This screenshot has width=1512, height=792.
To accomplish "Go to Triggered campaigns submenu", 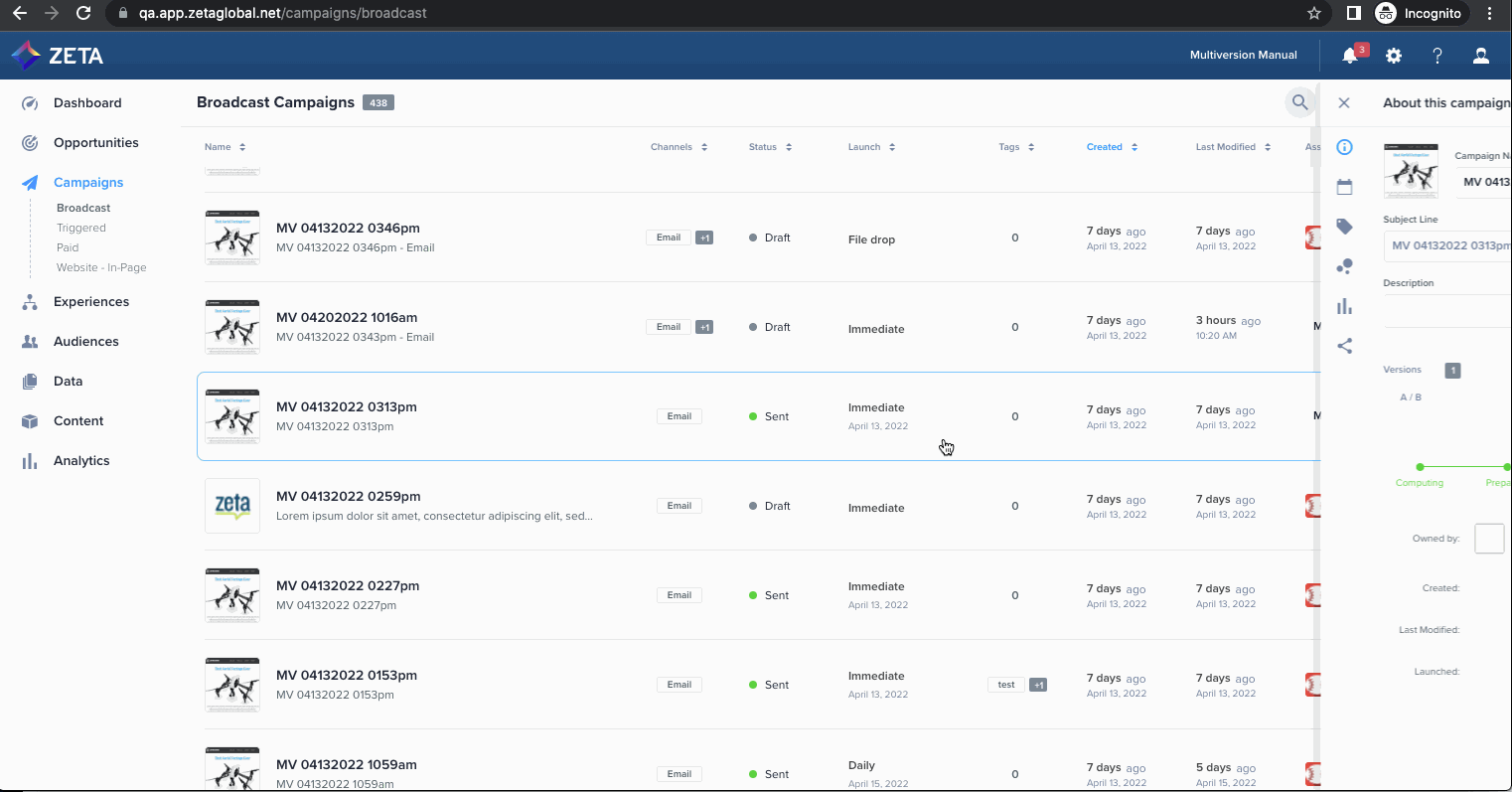I will (81, 228).
